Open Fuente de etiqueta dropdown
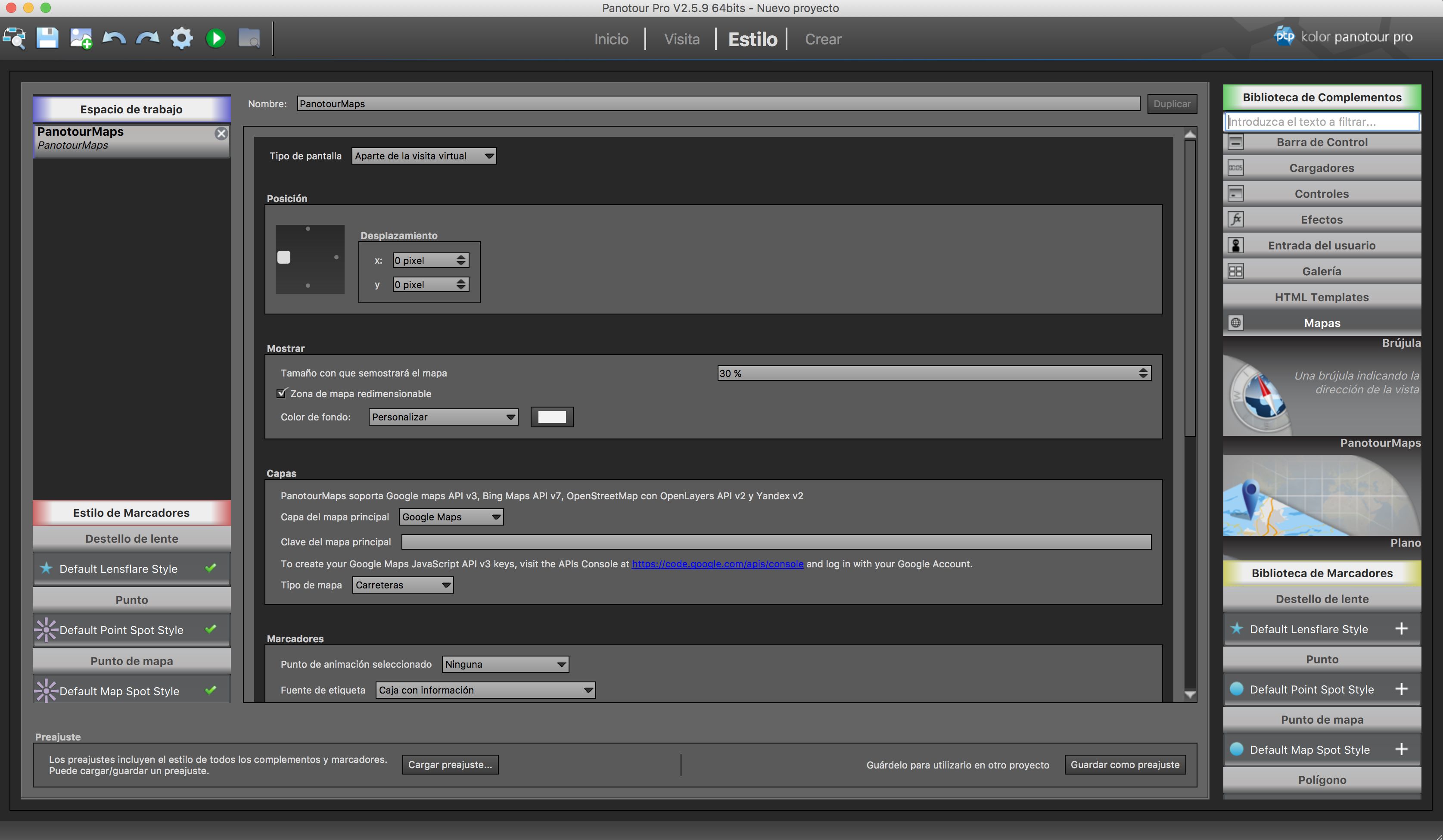Image resolution: width=1443 pixels, height=840 pixels. click(x=485, y=690)
